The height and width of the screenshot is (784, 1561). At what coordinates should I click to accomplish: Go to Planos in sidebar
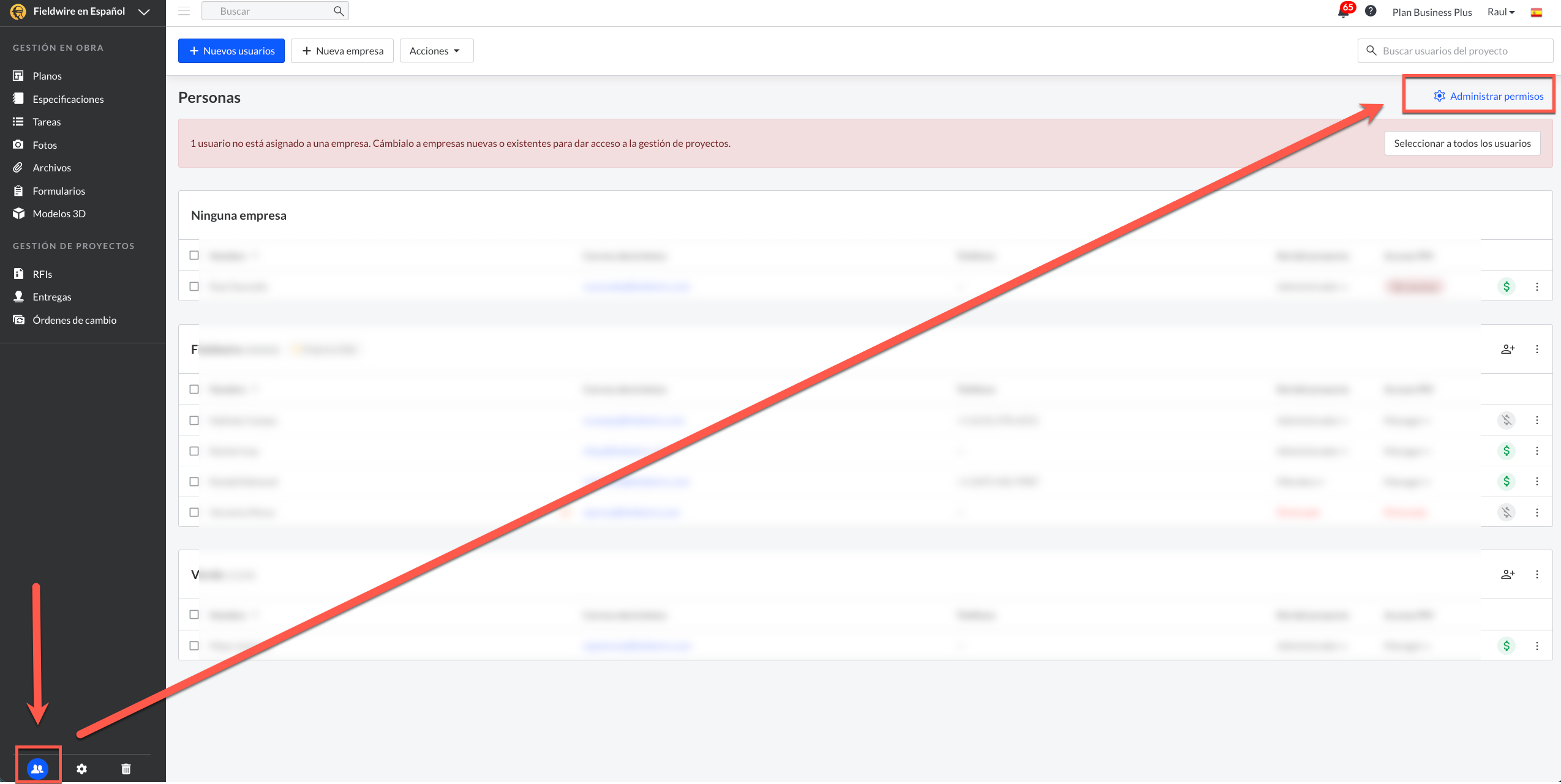click(47, 76)
